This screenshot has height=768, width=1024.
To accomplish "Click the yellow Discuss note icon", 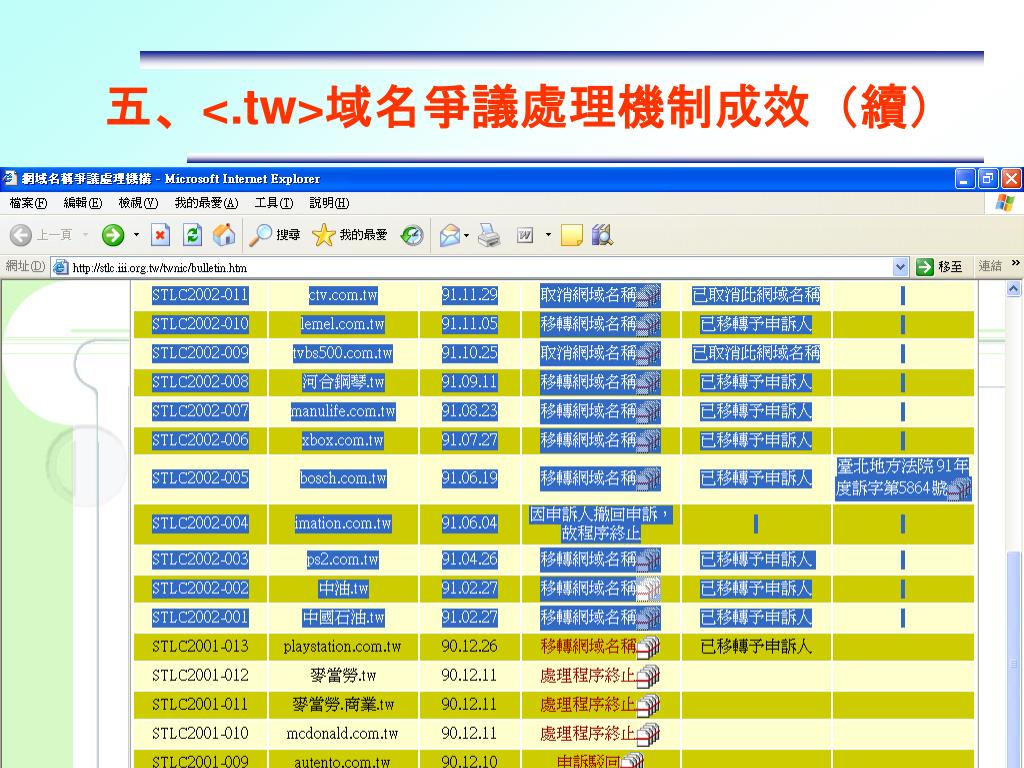I will coord(571,234).
